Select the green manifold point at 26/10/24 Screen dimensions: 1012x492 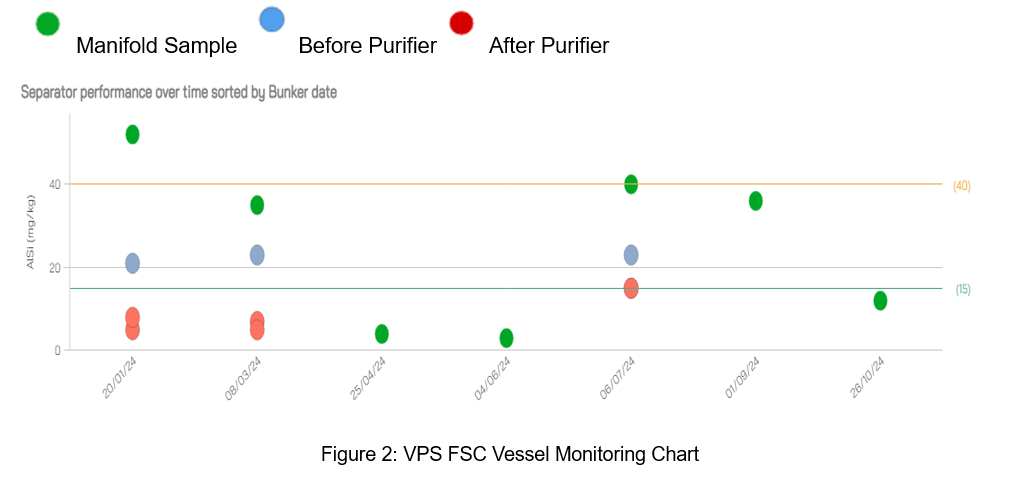pyautogui.click(x=880, y=300)
